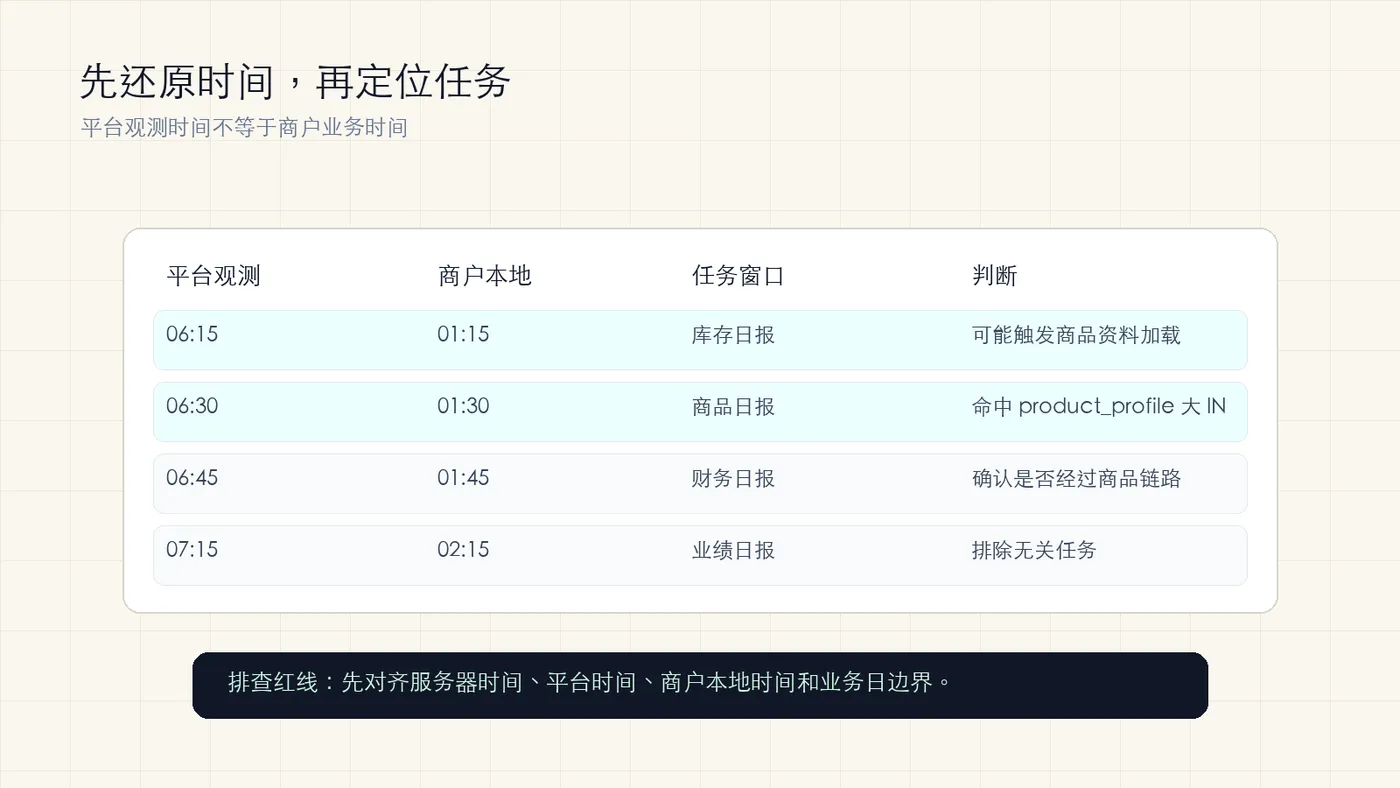Select the 07:15 platform time cell

tap(192, 550)
